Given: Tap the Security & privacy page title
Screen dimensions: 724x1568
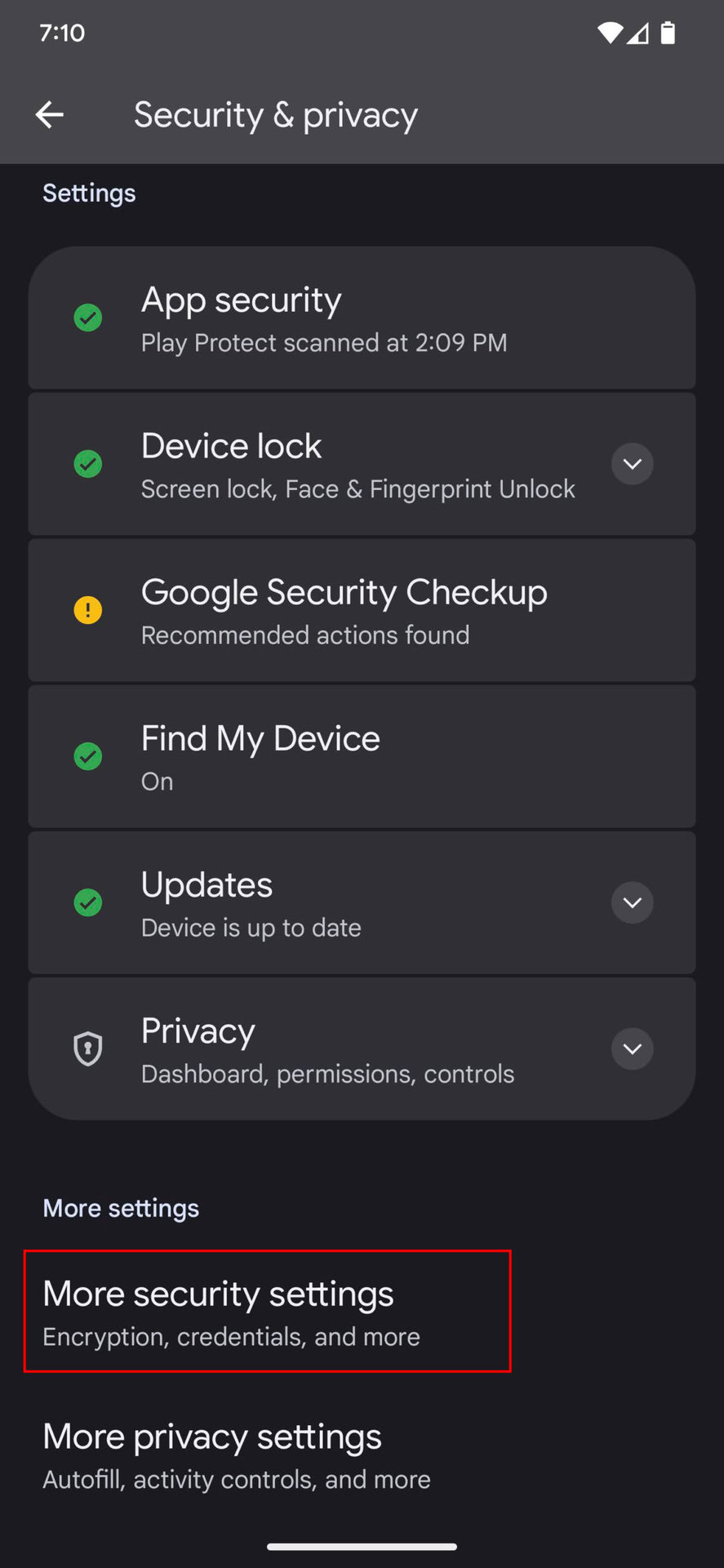Looking at the screenshot, I should (276, 115).
